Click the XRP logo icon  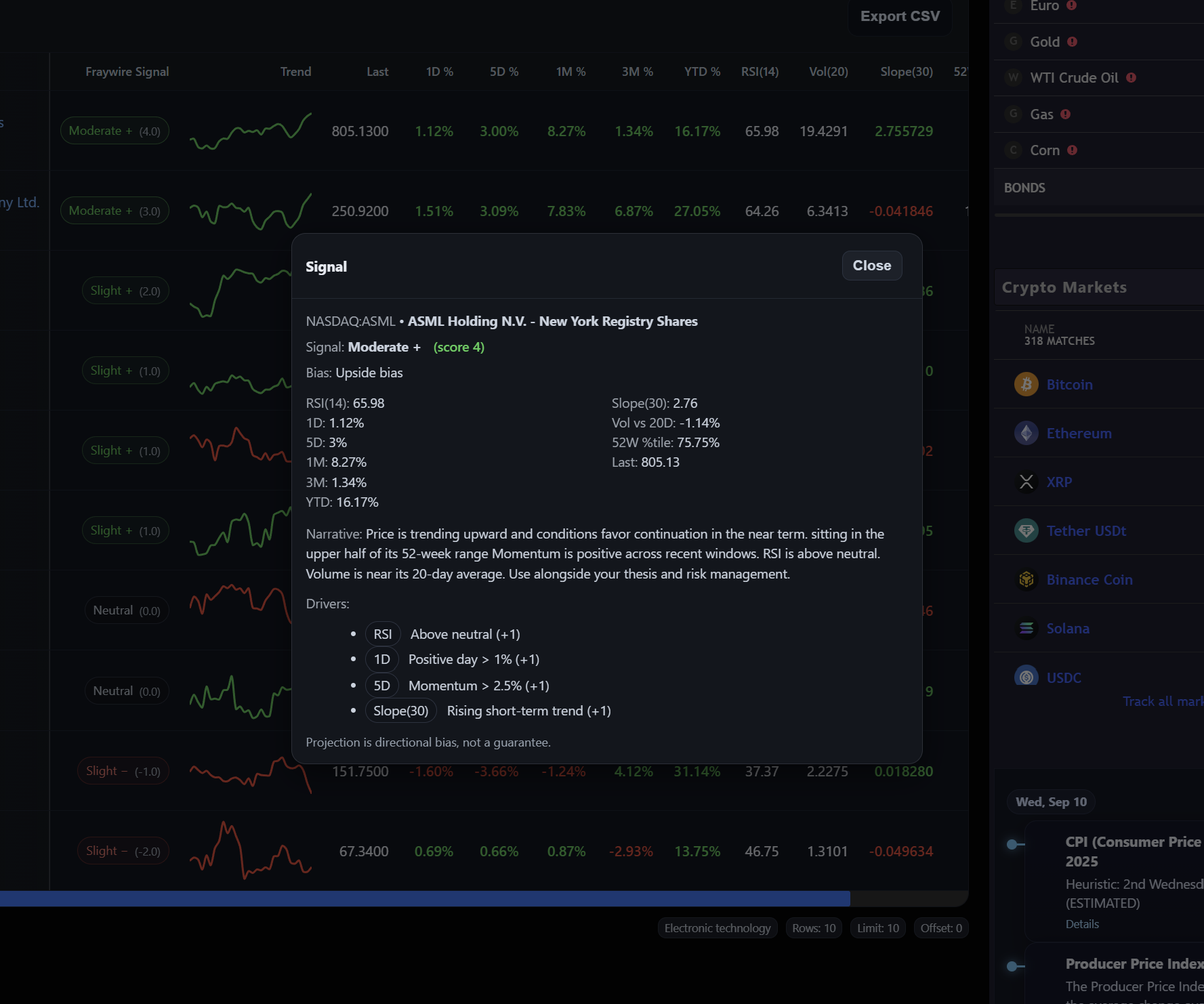tap(1026, 482)
